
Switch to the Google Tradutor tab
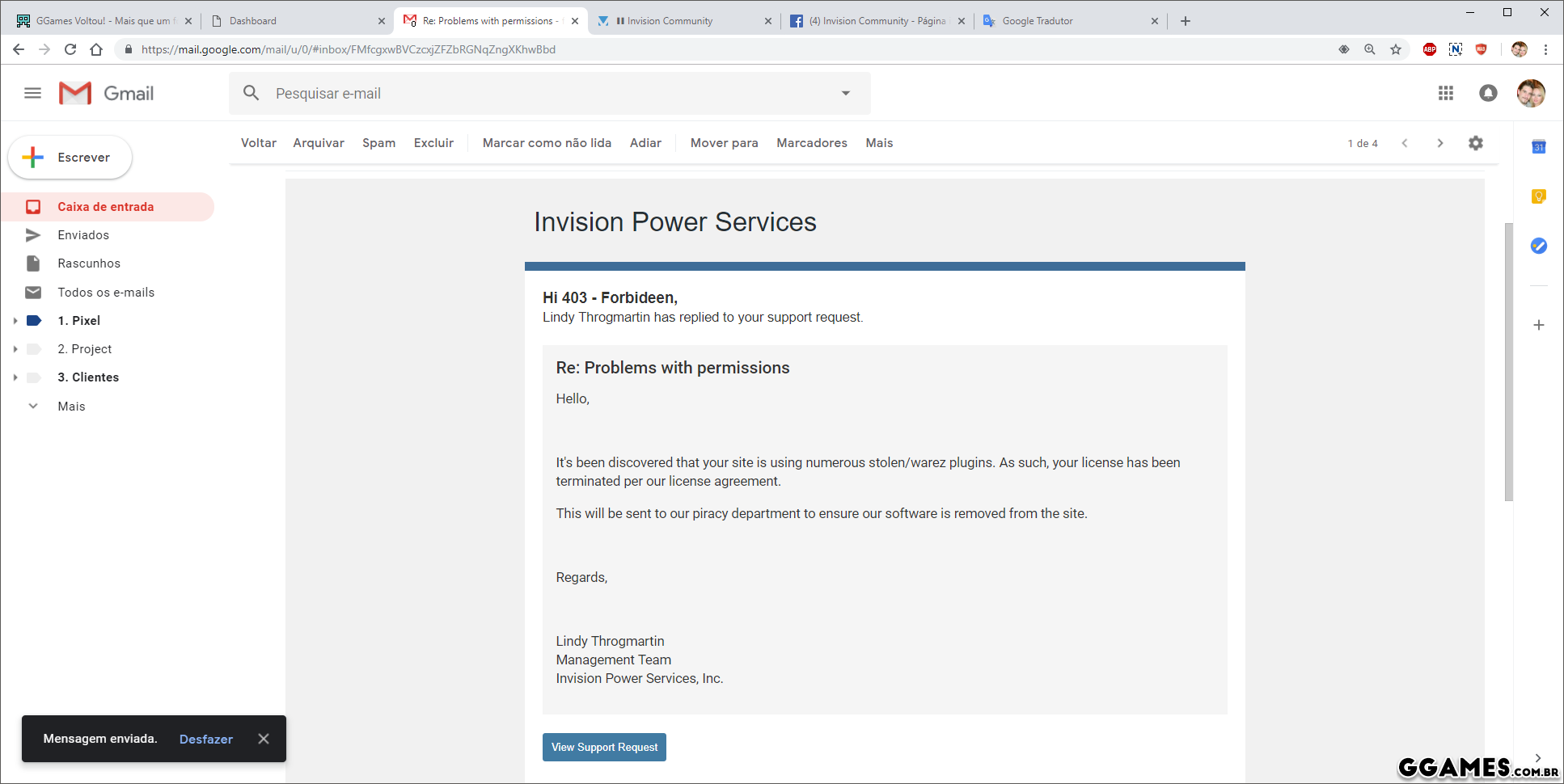click(x=1069, y=21)
